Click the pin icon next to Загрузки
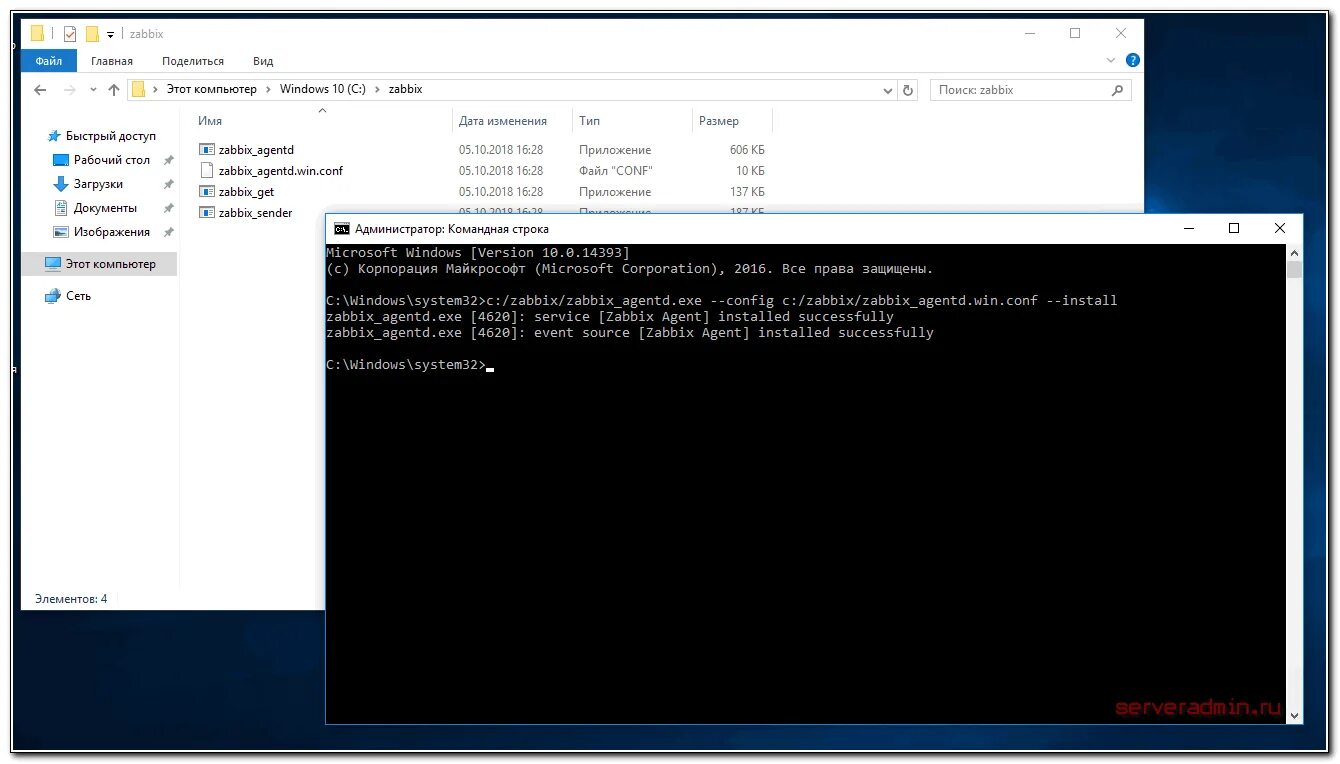 168,184
